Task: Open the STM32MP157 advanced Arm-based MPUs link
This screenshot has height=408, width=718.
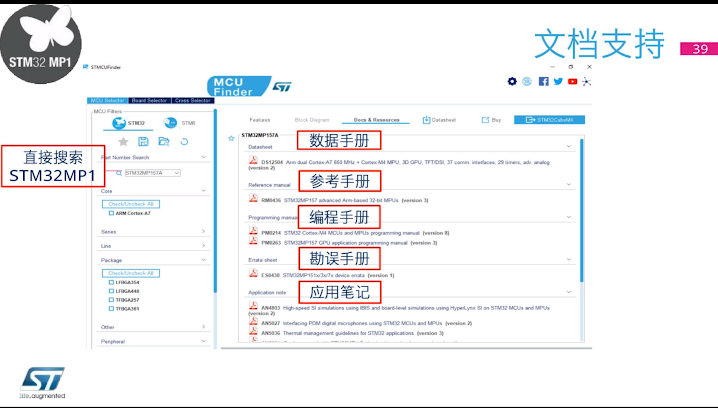Action: (x=341, y=201)
